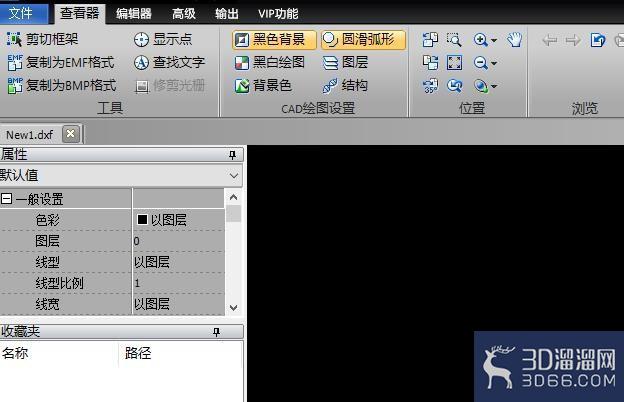Click the properties scrollbar down arrow
The image size is (624, 402).
pyautogui.click(x=234, y=308)
